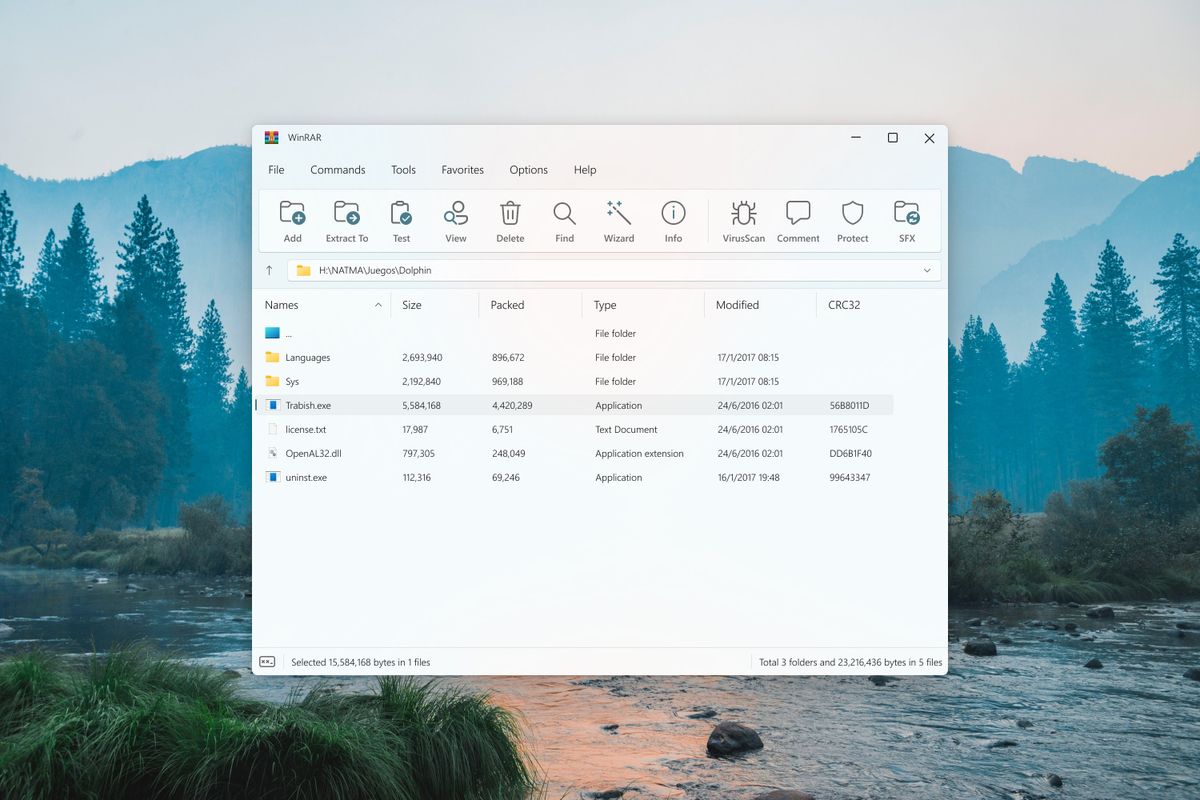This screenshot has height=800, width=1200.
Task: Select the Sys folder name
Action: point(292,381)
